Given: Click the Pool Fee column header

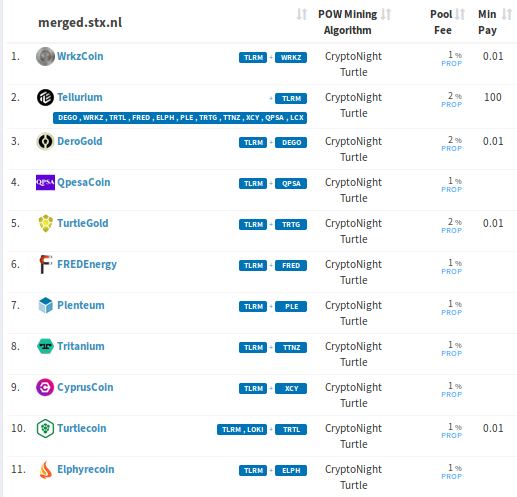Looking at the screenshot, I should click(441, 22).
